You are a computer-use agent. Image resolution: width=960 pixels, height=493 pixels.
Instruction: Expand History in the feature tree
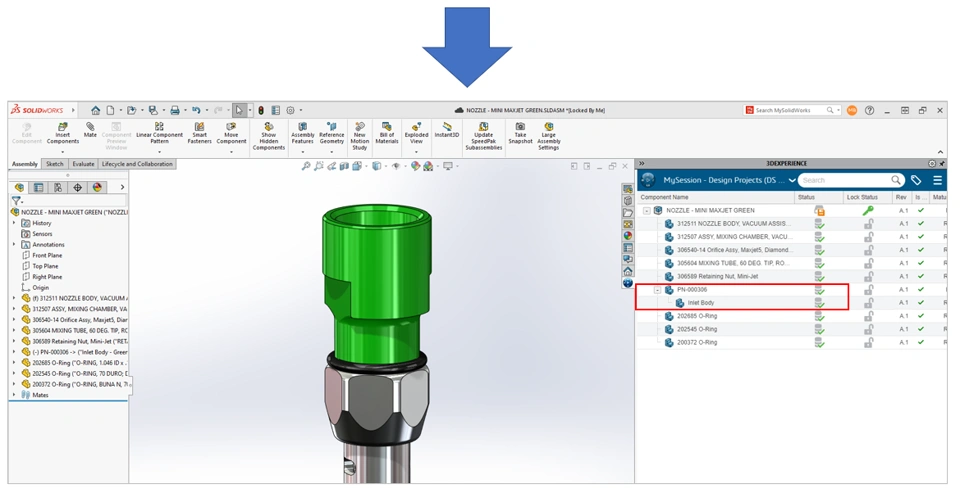coord(14,223)
